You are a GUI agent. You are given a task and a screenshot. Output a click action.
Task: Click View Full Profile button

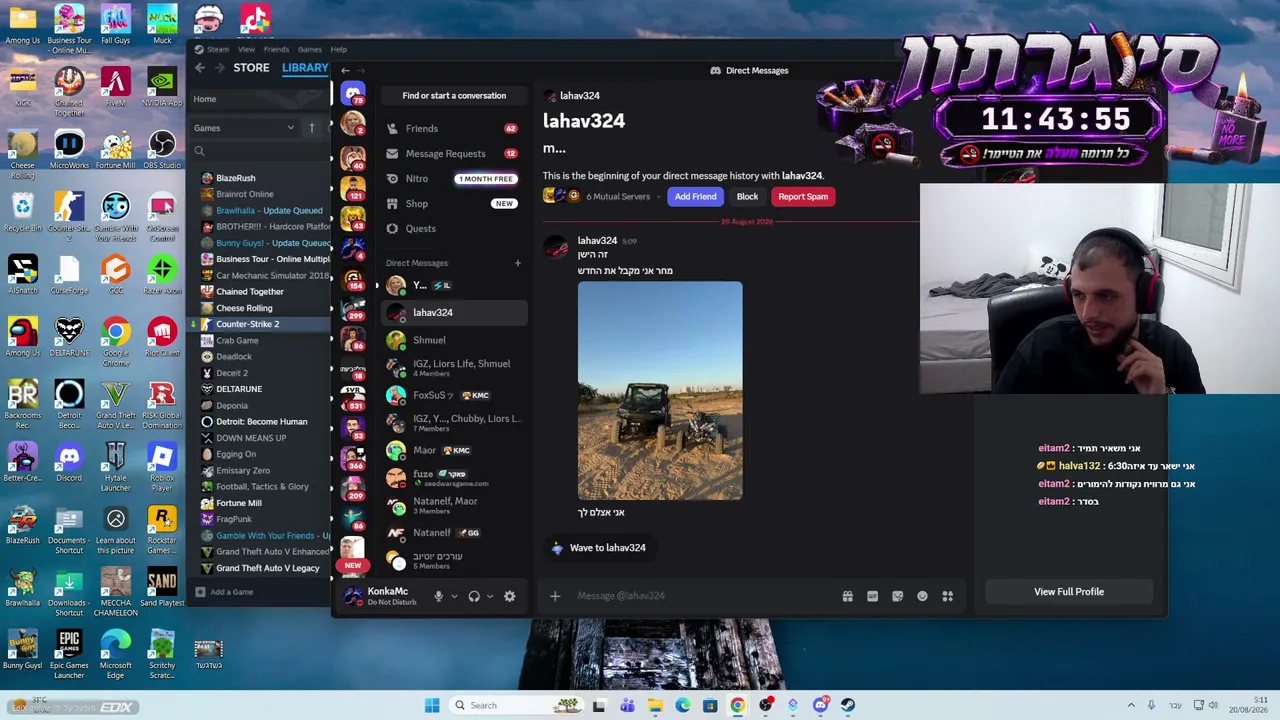point(1069,592)
